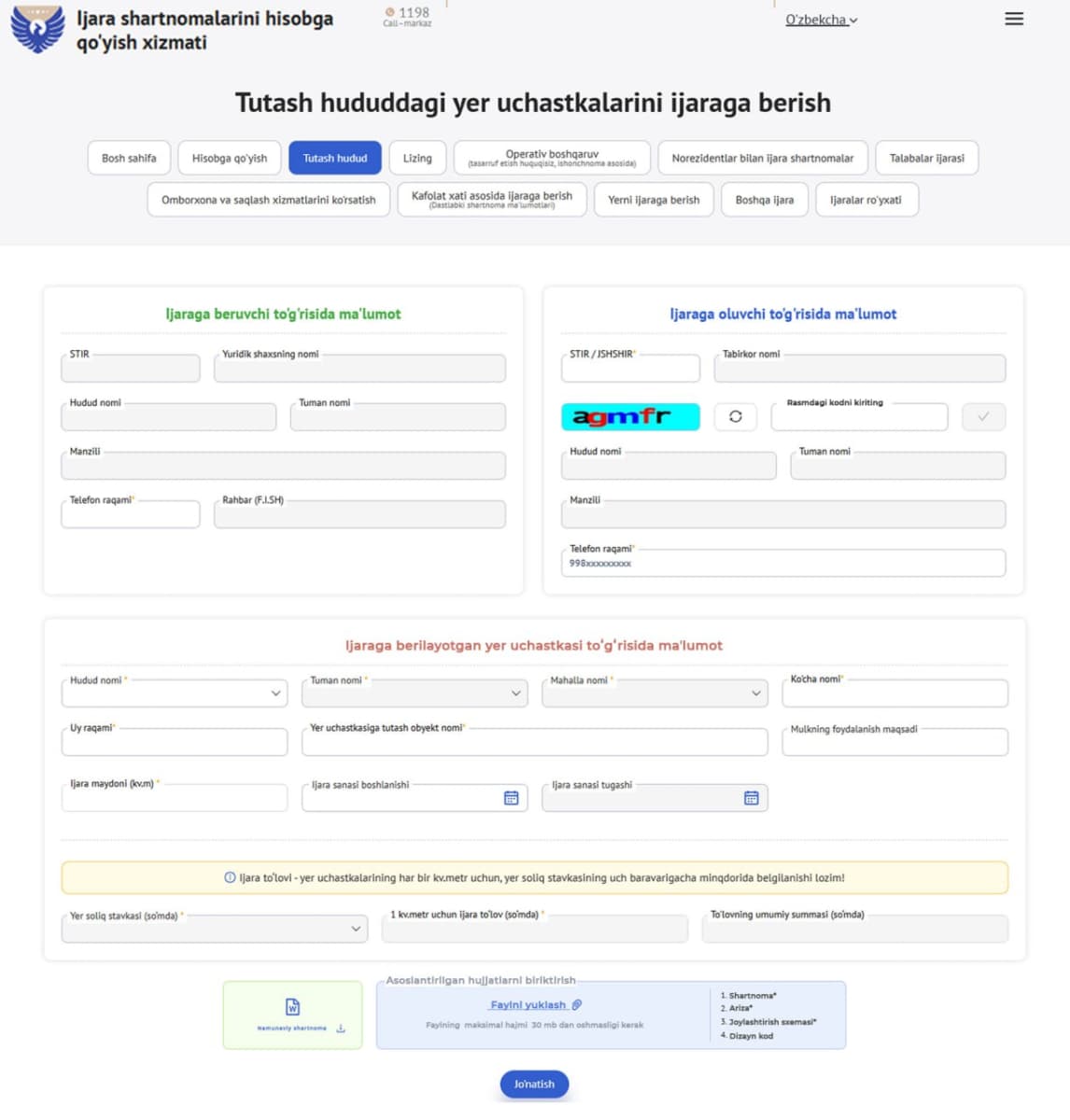Open the hamburger menu
Viewport: 1070px width, 1120px height.
(1014, 19)
